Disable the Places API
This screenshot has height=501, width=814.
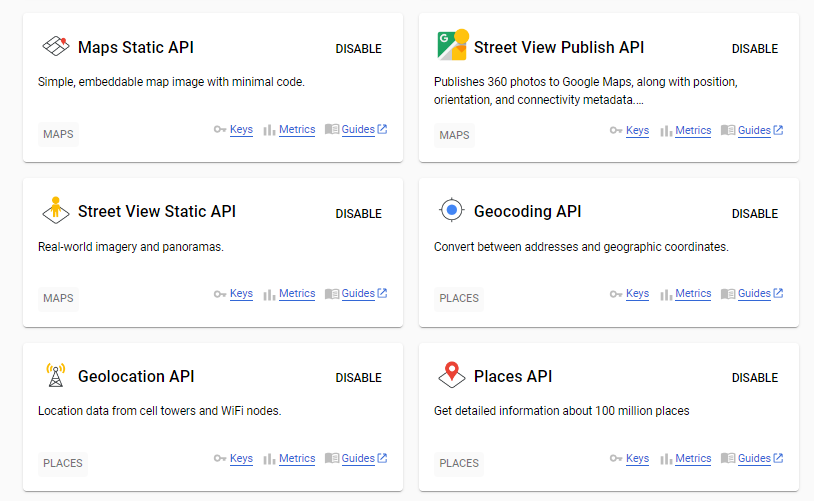coord(754,378)
